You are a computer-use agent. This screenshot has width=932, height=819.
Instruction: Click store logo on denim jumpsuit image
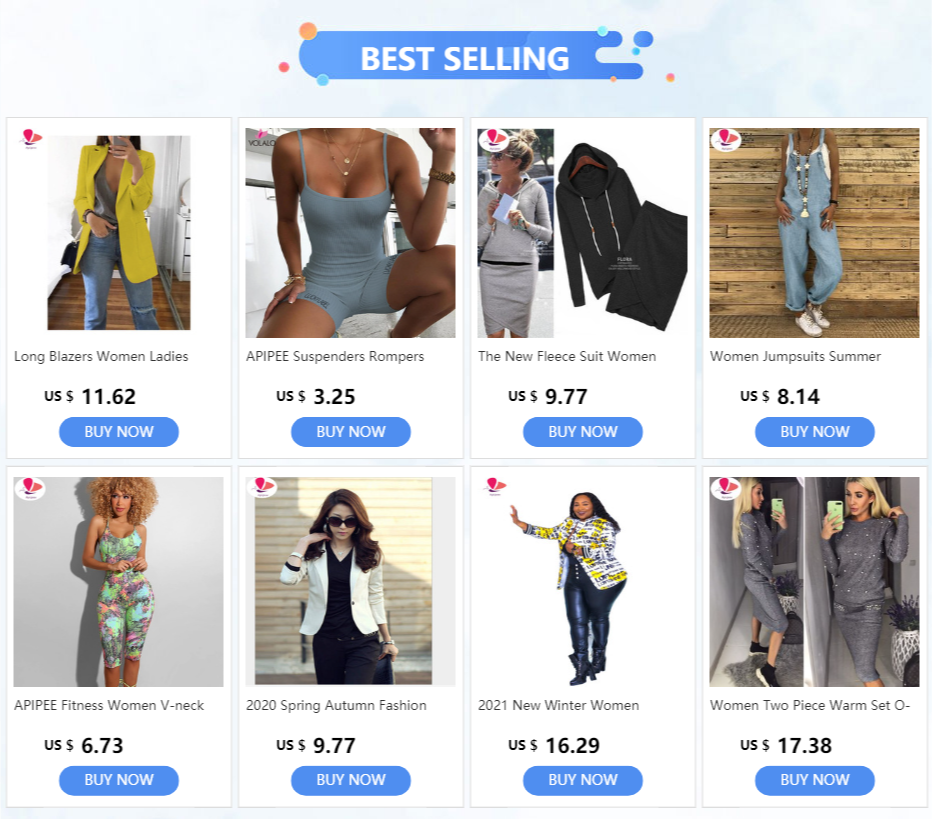pos(725,139)
